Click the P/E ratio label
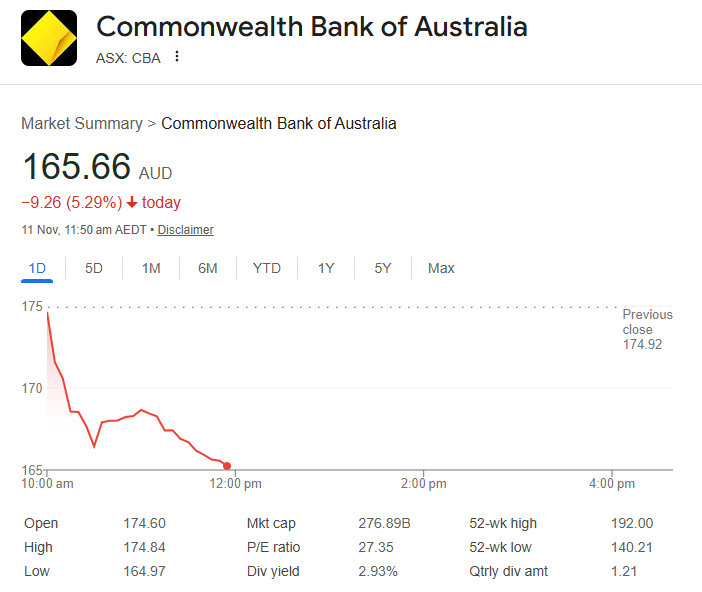Viewport: 702px width, 592px height. [273, 547]
